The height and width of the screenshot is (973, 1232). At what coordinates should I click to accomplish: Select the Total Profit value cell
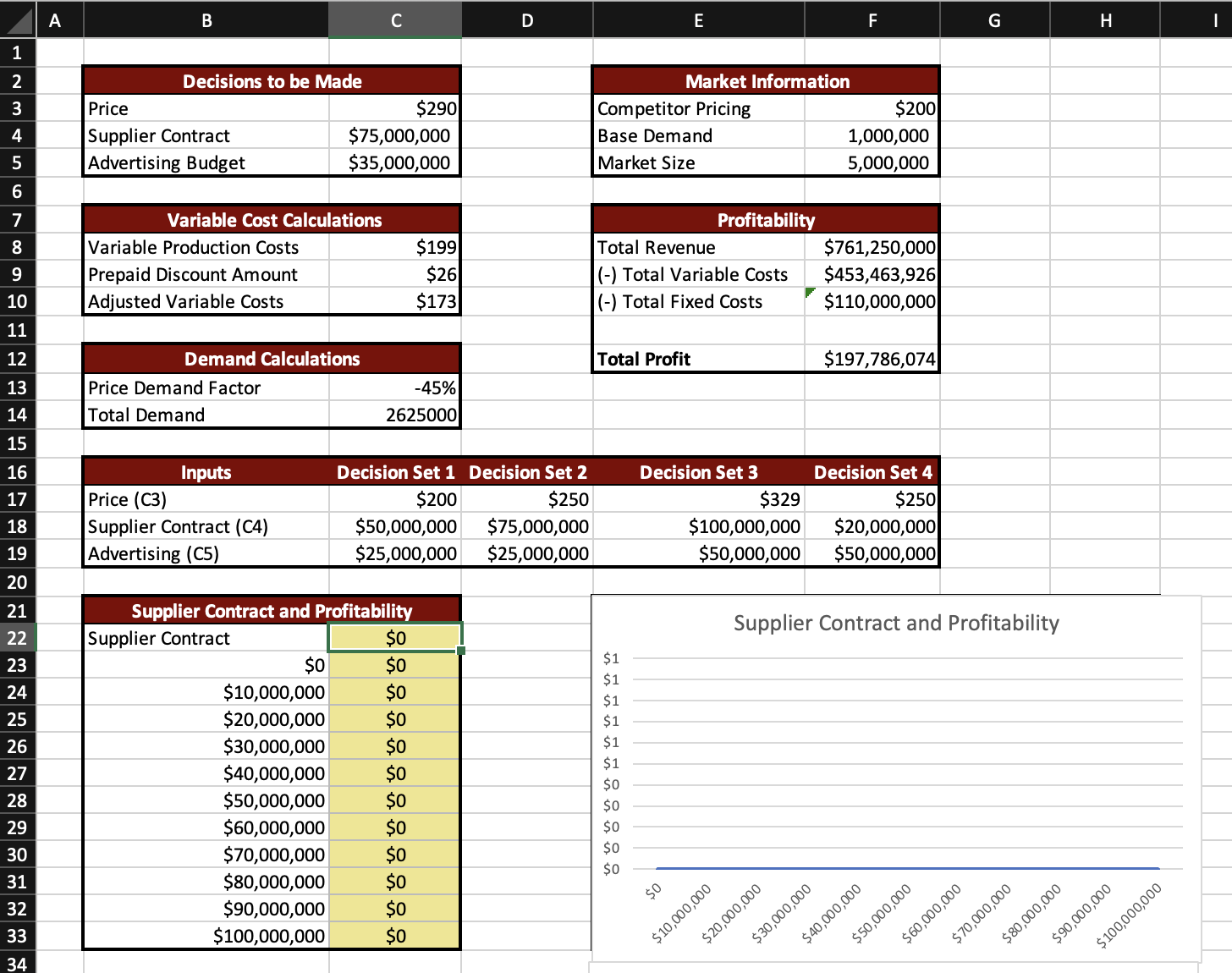click(x=872, y=359)
